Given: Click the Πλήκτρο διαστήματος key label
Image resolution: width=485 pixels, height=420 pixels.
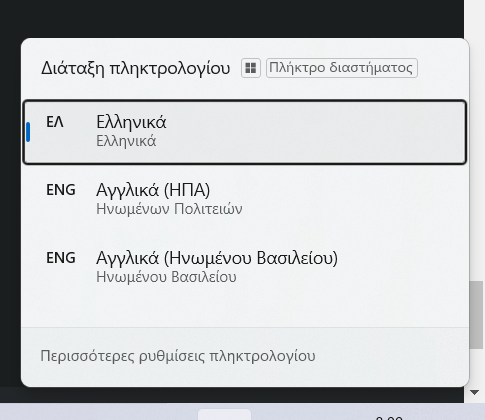Looking at the screenshot, I should 341,68.
